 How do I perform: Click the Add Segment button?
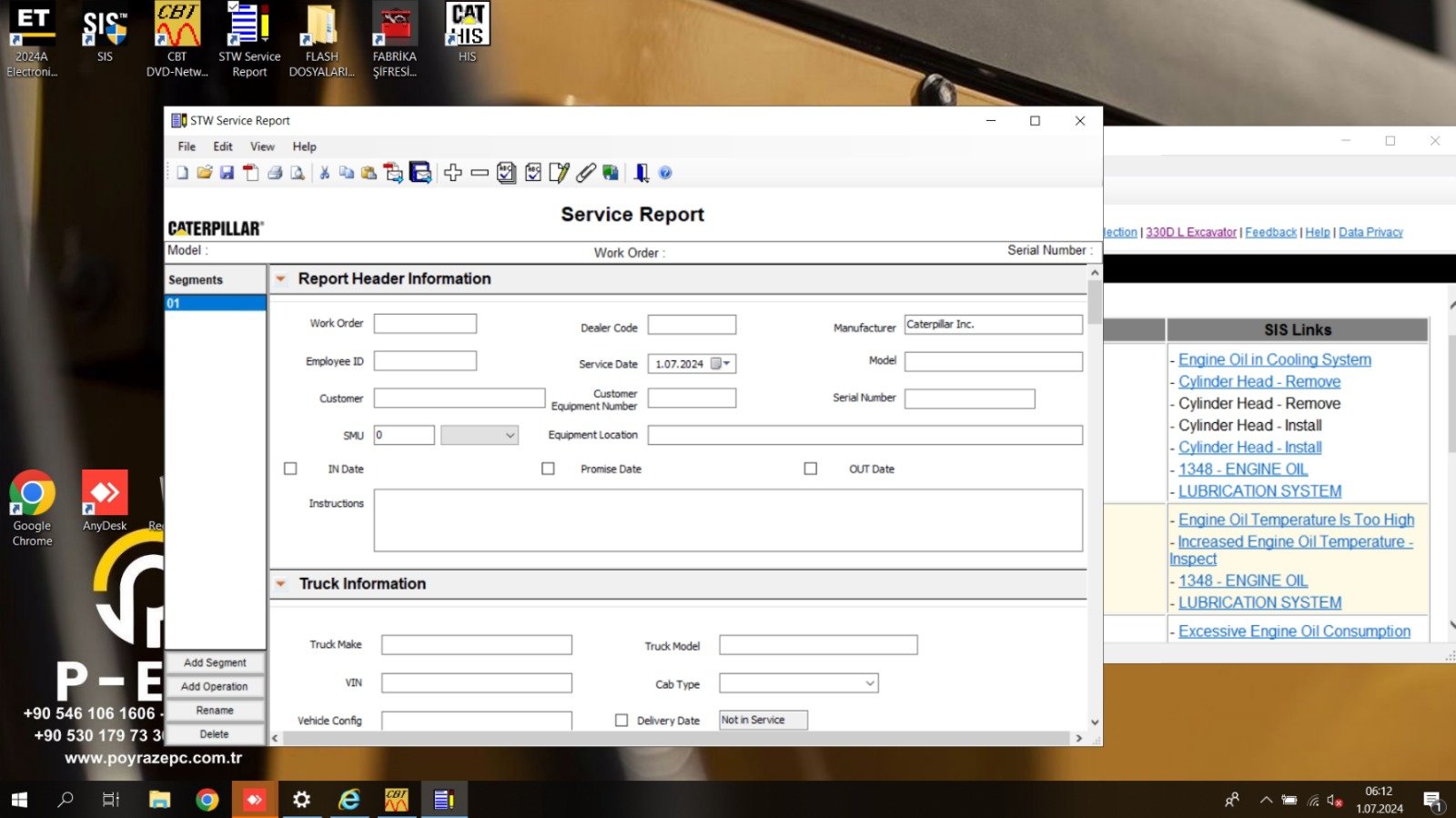215,662
